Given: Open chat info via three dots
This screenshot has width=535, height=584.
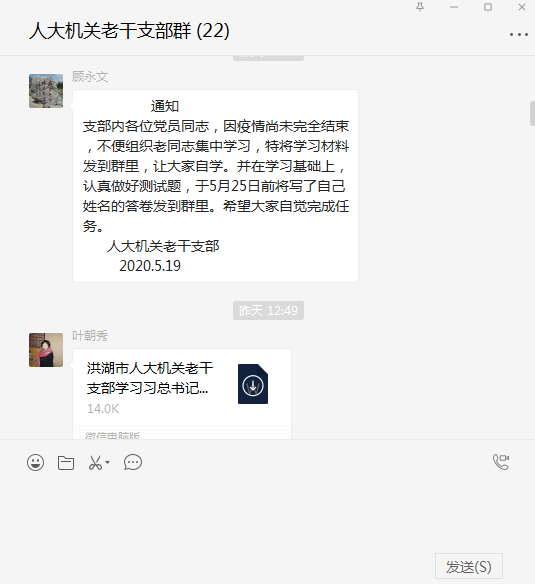Looking at the screenshot, I should click(519, 35).
